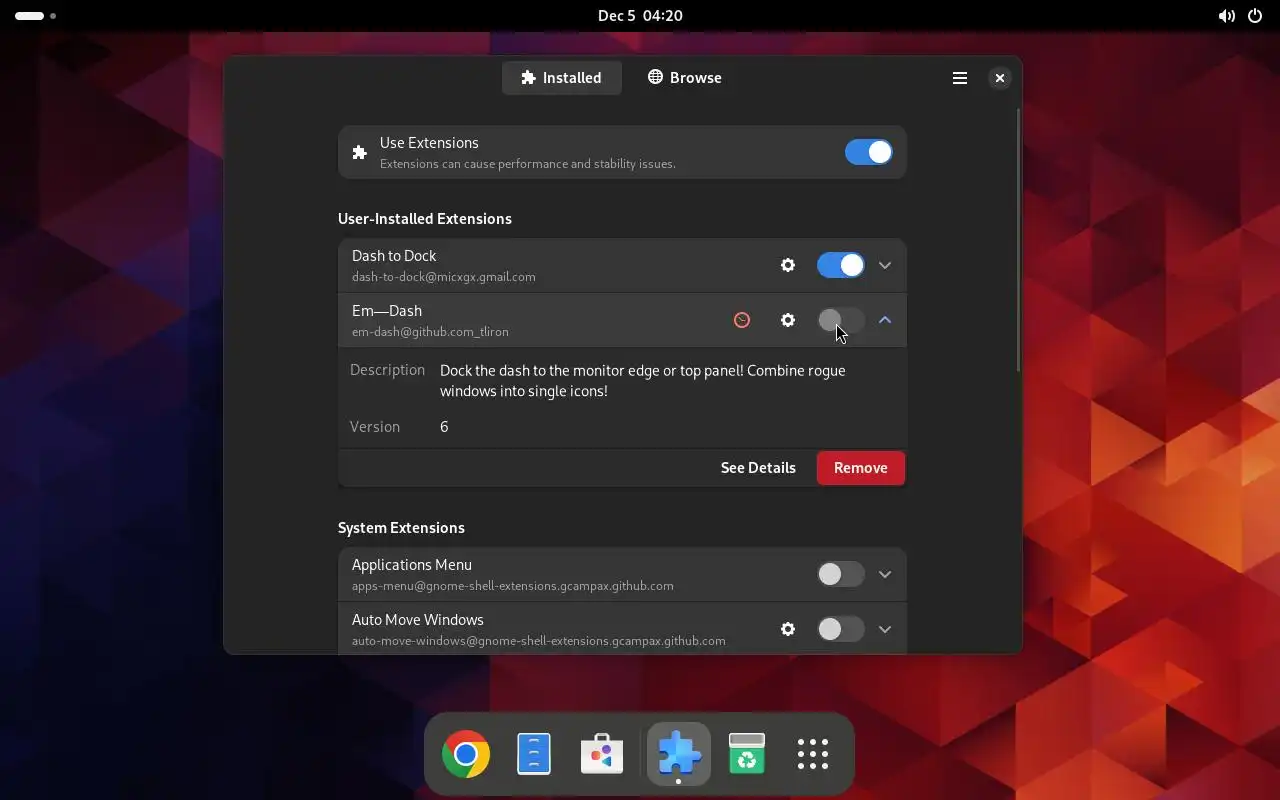This screenshot has height=800, width=1280.
Task: Enable the Auto Move Windows switch
Action: point(840,629)
